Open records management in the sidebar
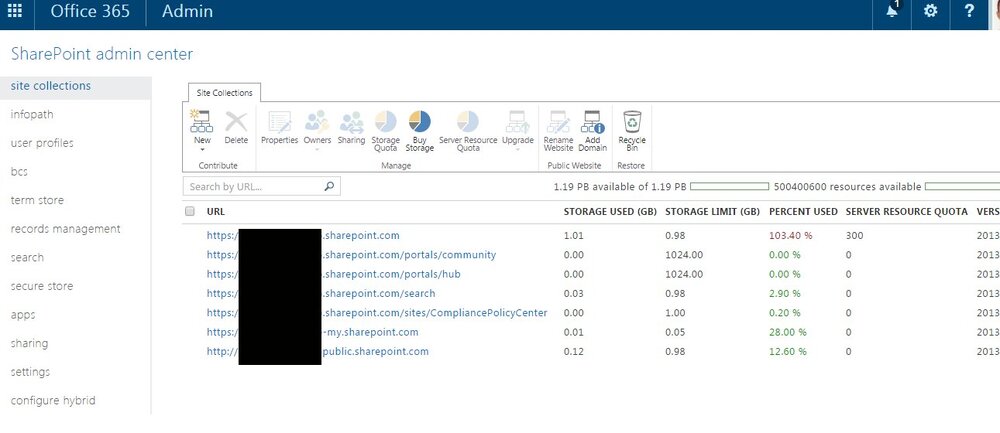Screen dimensions: 1000x433 tap(66, 229)
